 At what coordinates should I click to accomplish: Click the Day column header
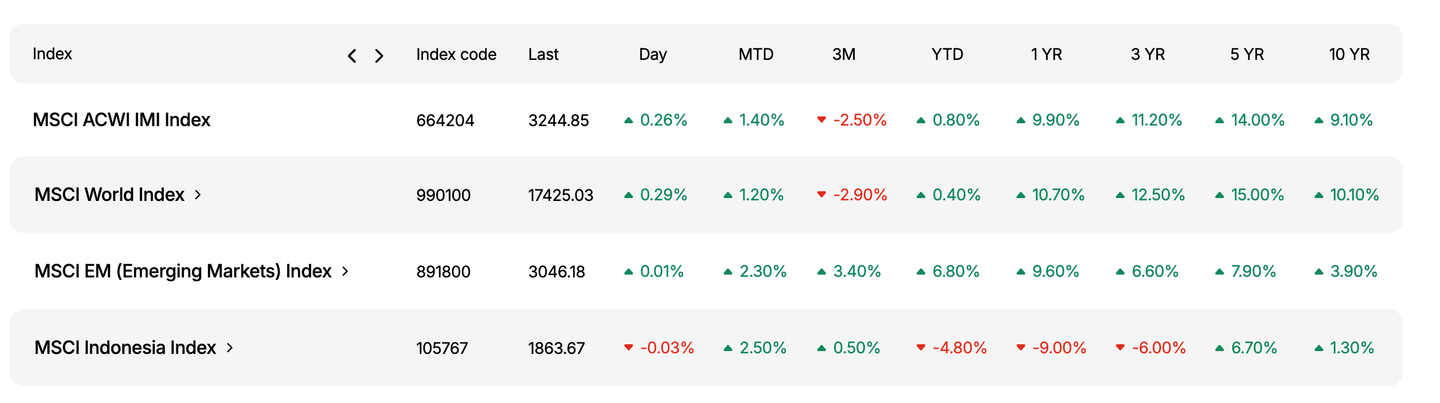pyautogui.click(x=653, y=55)
